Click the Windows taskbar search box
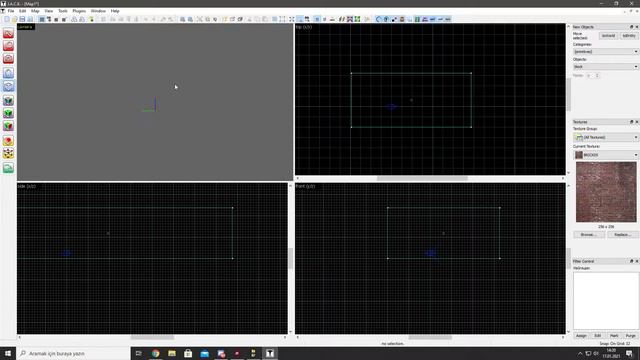The image size is (640, 360). tap(73, 353)
